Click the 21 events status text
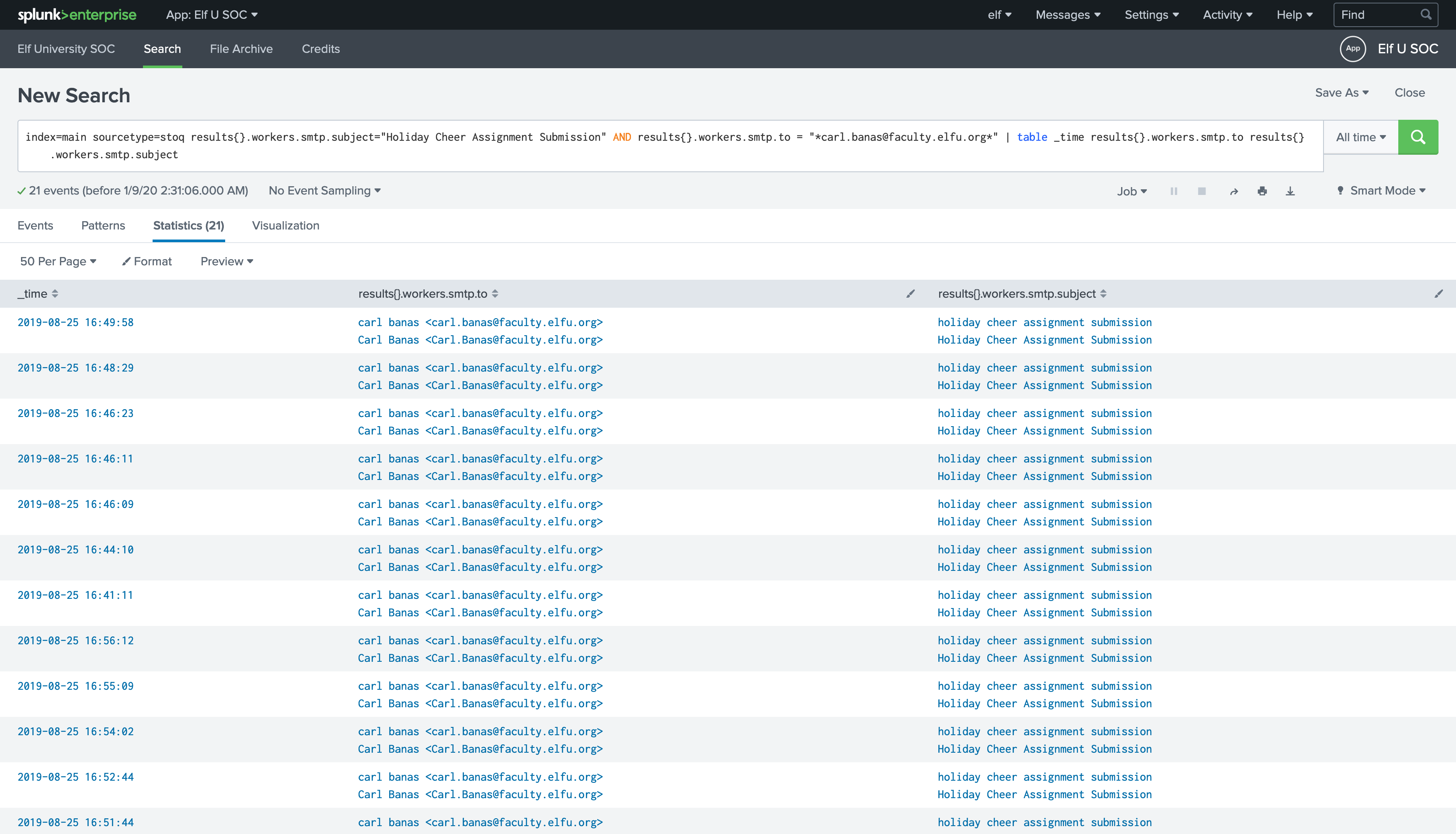 (x=138, y=191)
